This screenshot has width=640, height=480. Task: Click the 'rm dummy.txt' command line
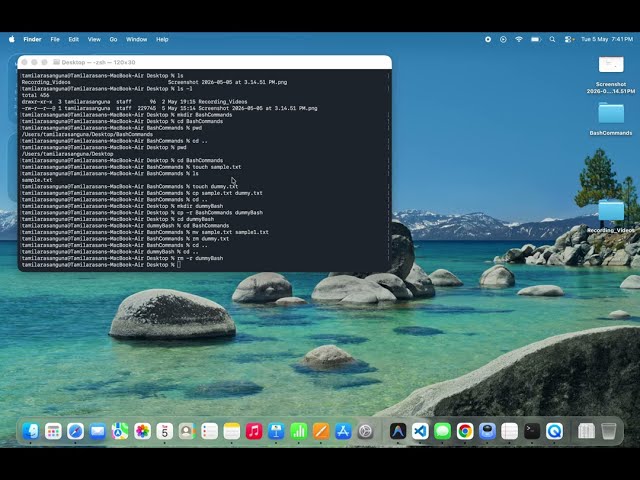(x=125, y=239)
